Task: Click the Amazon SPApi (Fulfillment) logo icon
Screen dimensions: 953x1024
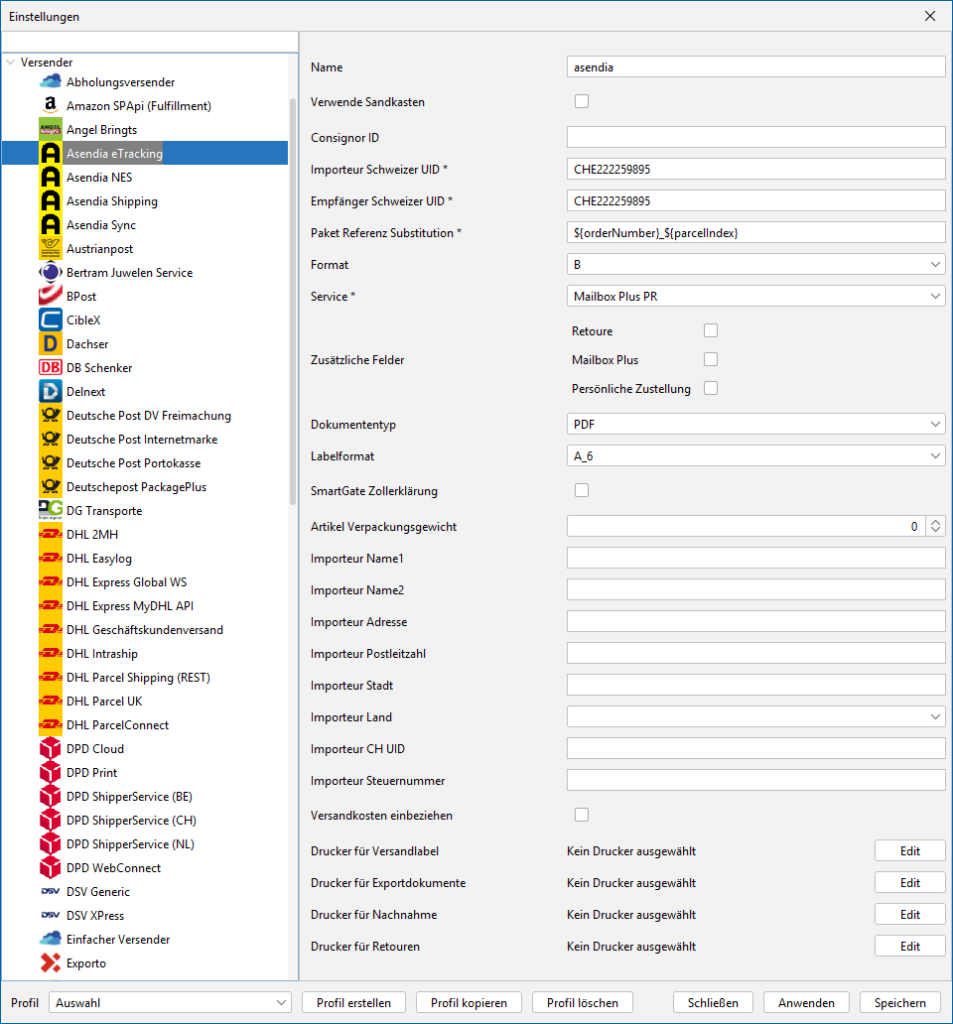Action: (x=50, y=106)
